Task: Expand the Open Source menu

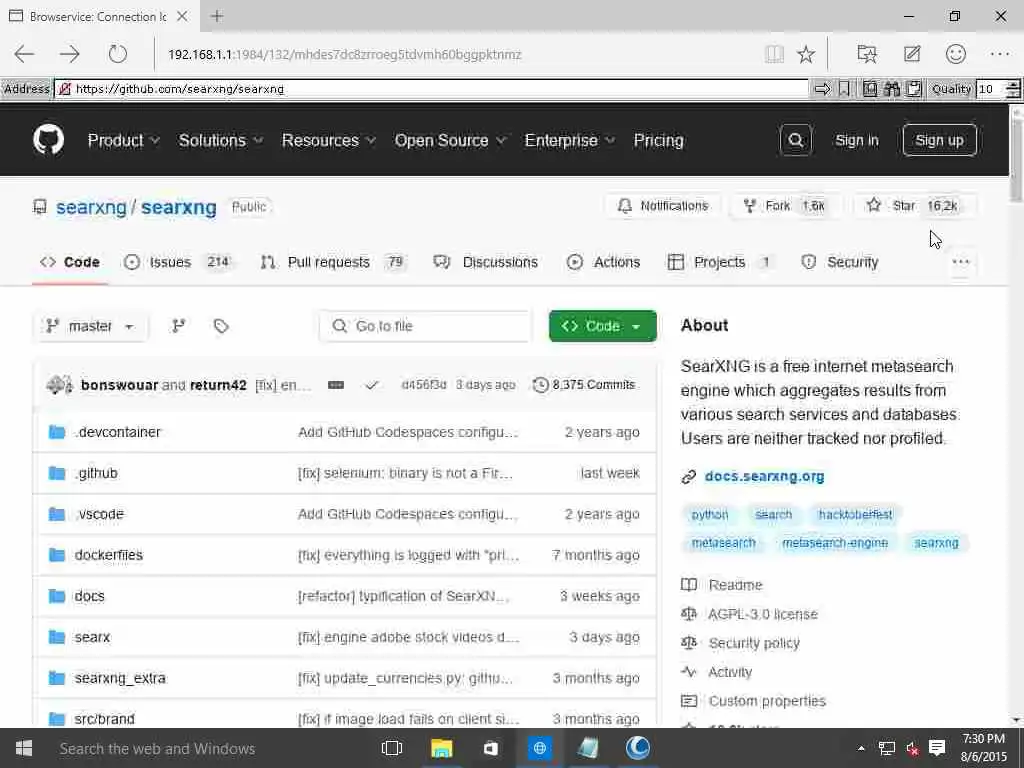Action: coord(451,140)
